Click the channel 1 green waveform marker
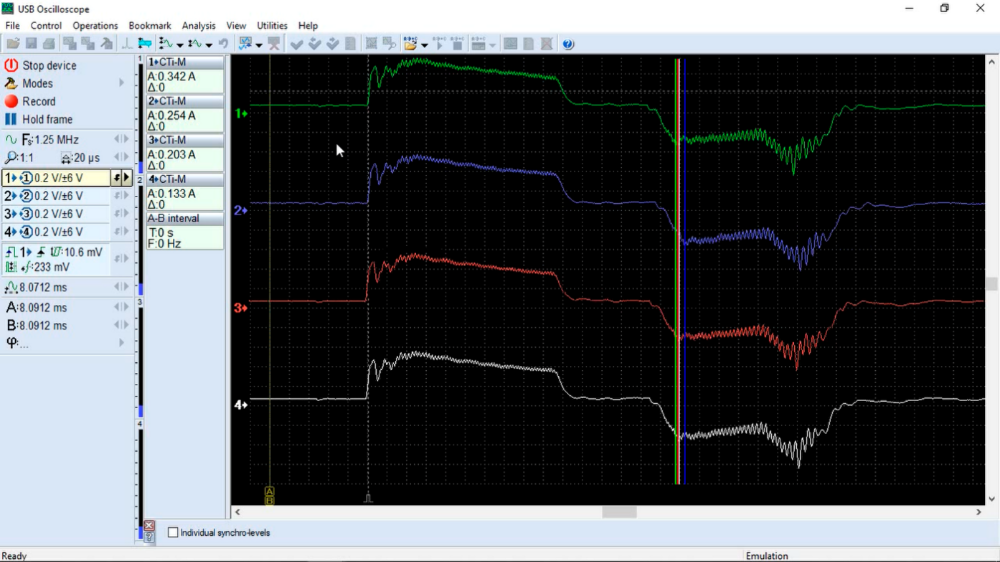The width and height of the screenshot is (1000, 562). pyautogui.click(x=241, y=114)
